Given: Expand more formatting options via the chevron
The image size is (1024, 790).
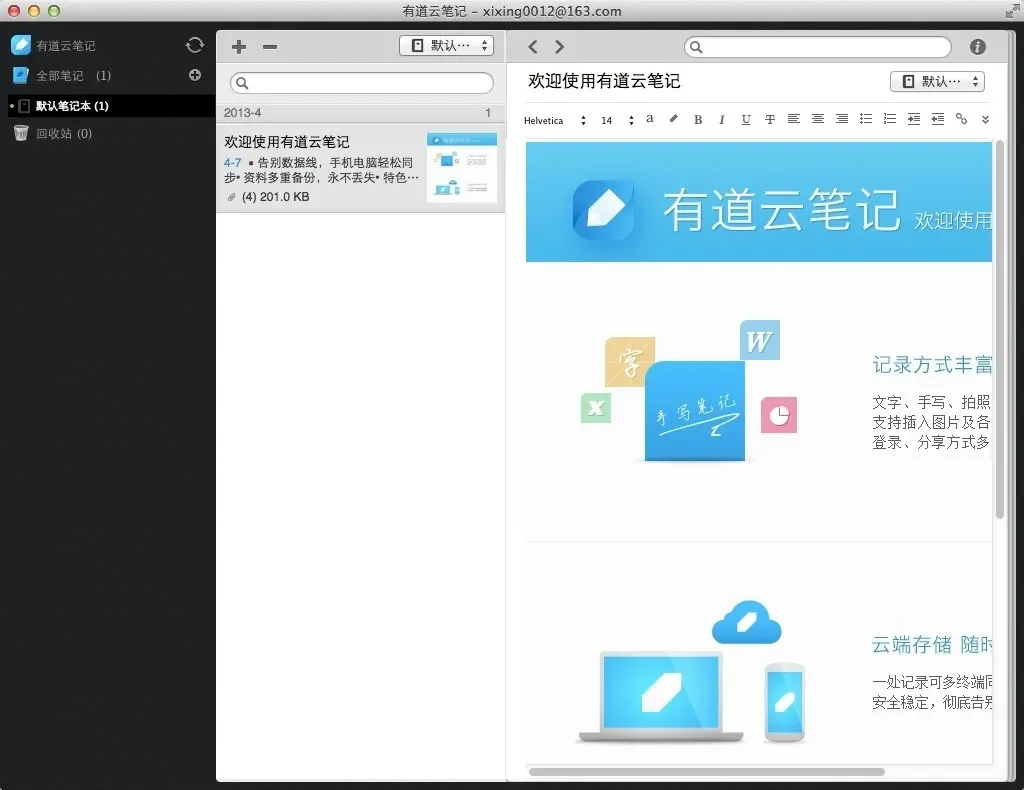Looking at the screenshot, I should point(985,120).
